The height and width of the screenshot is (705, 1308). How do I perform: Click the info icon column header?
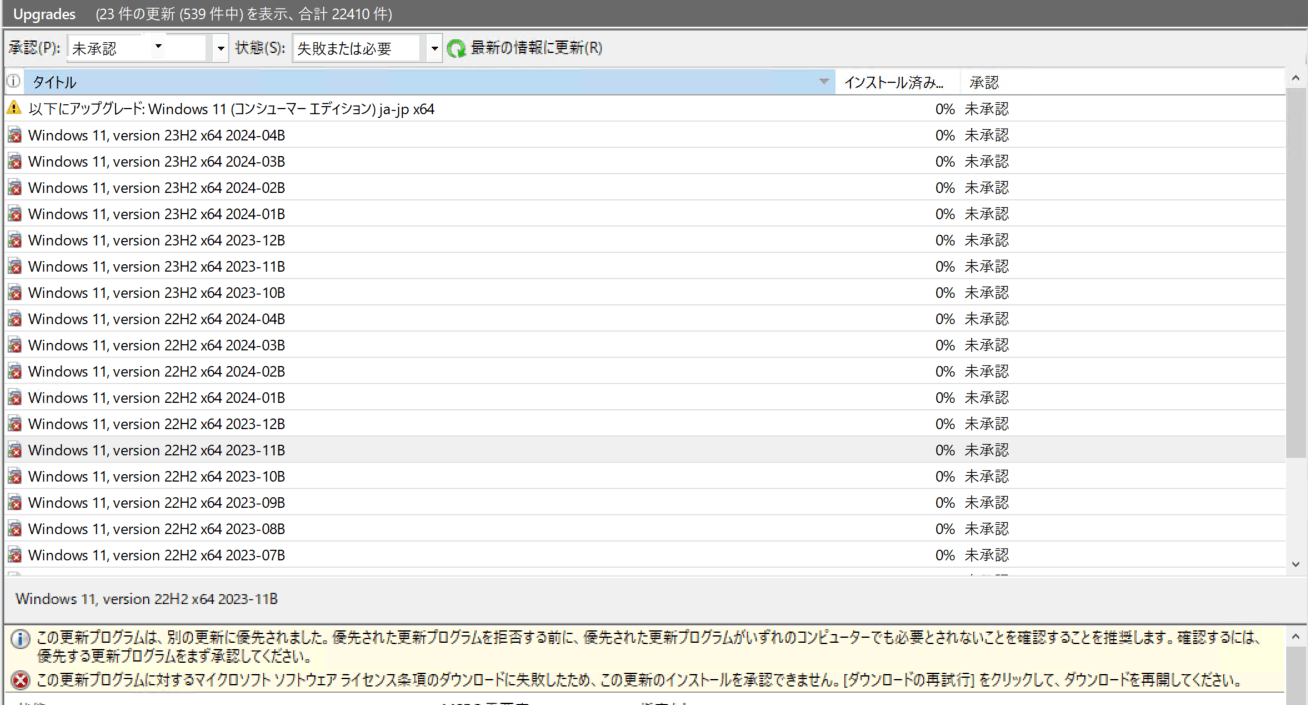(x=14, y=82)
